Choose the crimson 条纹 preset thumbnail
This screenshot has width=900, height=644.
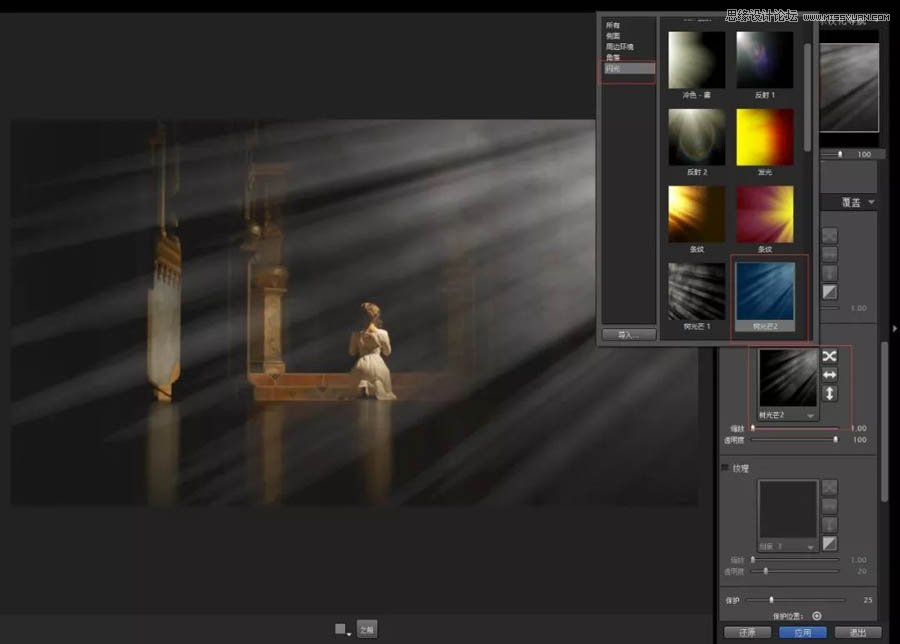click(765, 214)
